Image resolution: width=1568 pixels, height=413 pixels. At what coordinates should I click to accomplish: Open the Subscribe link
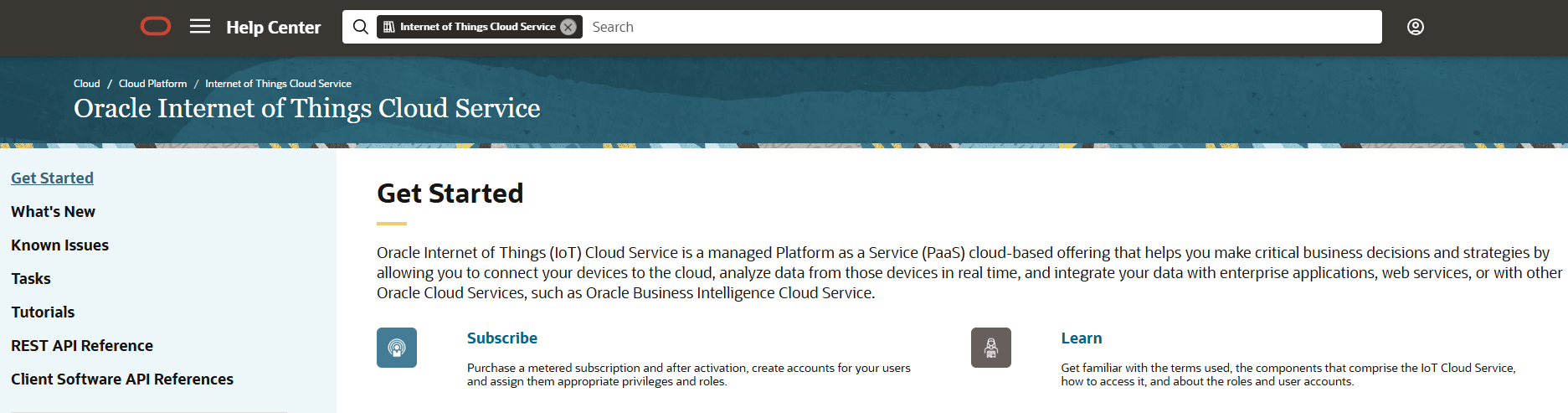(x=502, y=338)
